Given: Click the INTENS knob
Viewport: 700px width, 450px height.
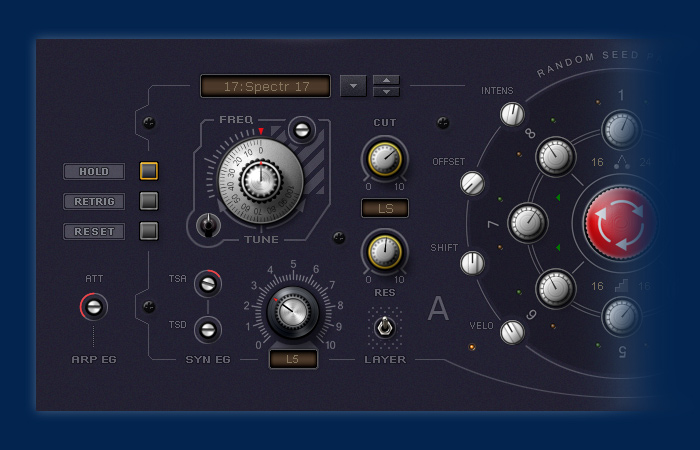Looking at the screenshot, I should (x=512, y=114).
